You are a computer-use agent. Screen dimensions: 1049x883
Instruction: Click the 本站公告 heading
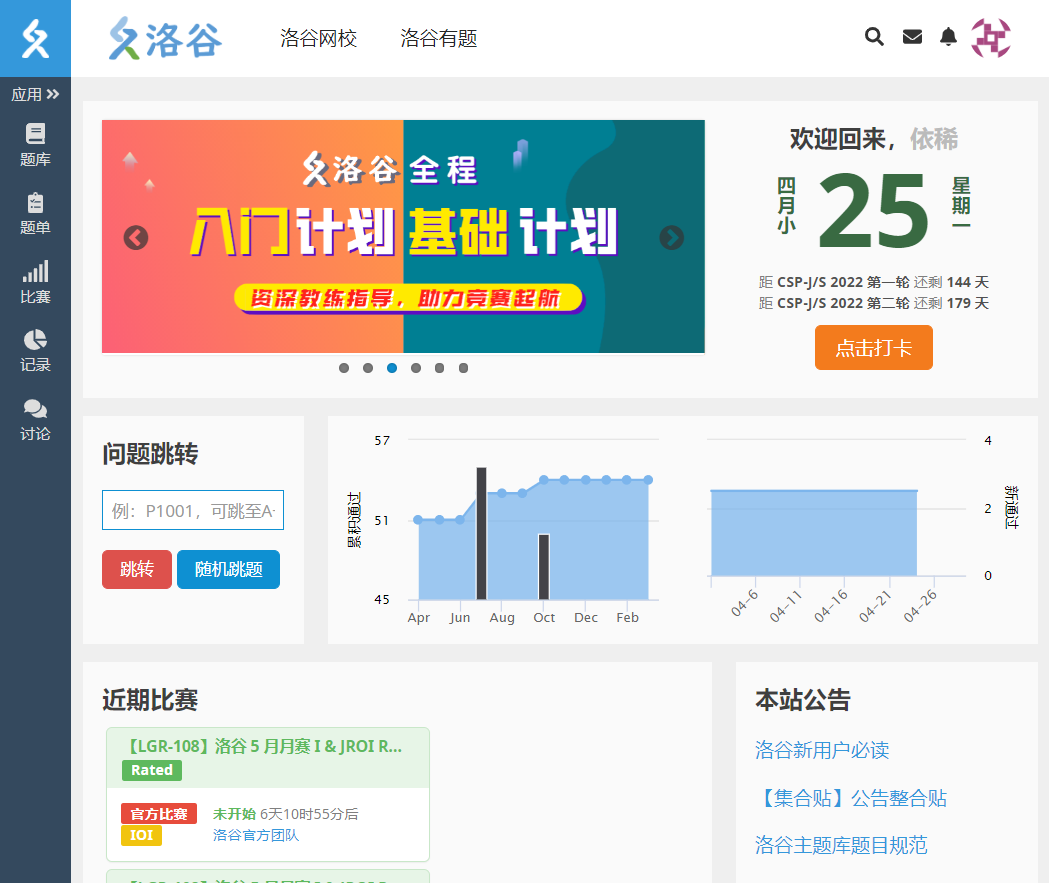pos(803,700)
